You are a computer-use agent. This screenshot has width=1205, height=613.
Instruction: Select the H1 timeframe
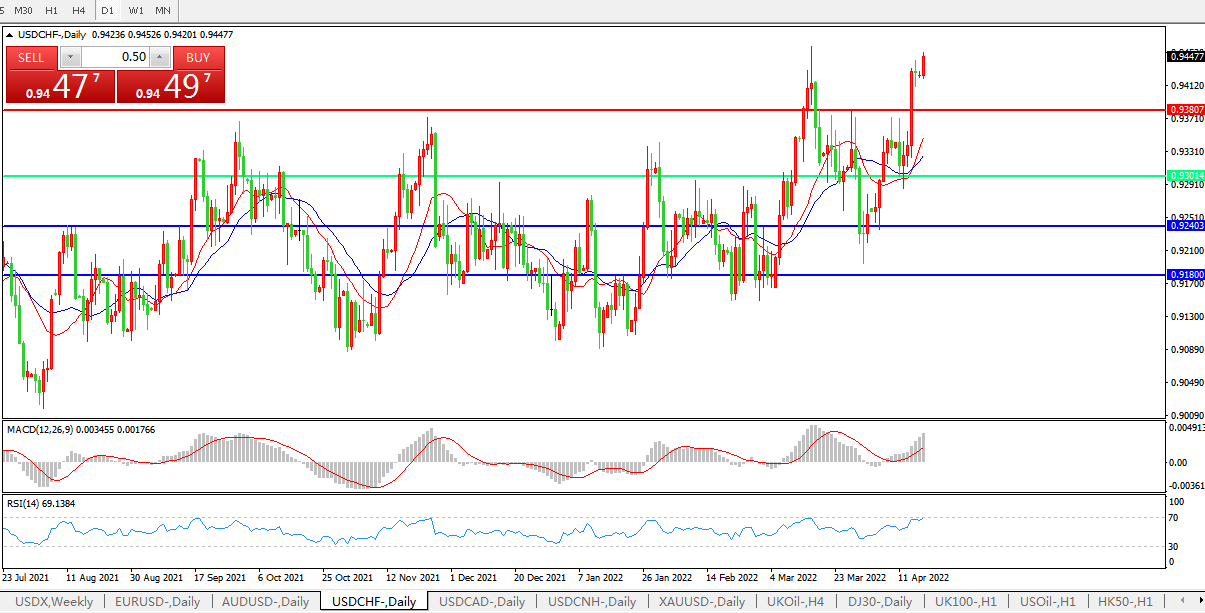tap(52, 10)
